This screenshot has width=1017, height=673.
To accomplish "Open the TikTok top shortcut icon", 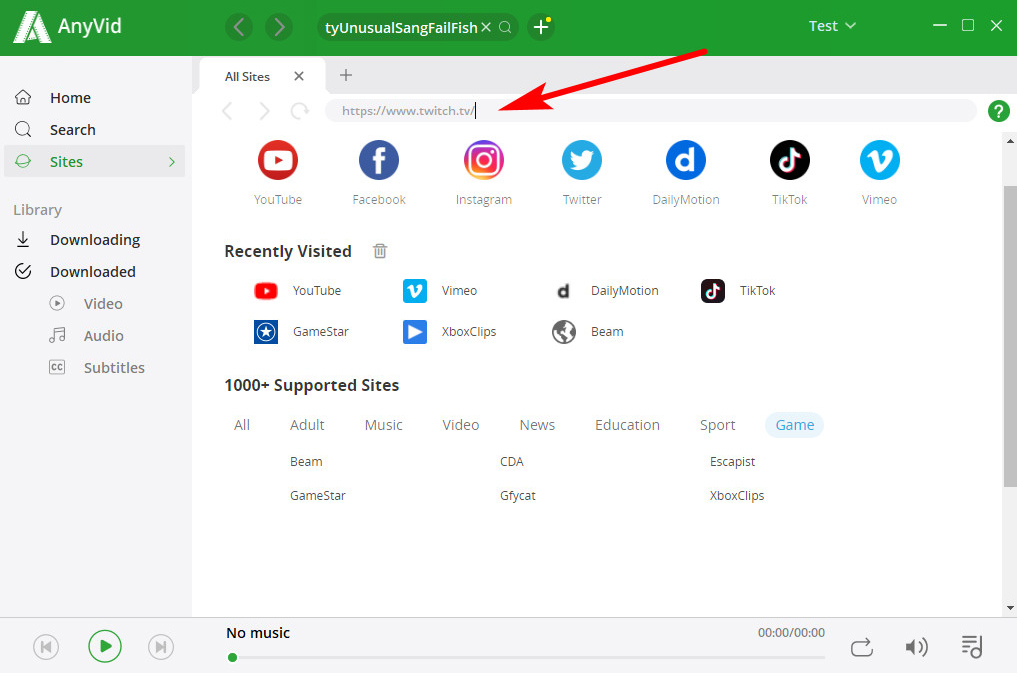I will coord(789,160).
